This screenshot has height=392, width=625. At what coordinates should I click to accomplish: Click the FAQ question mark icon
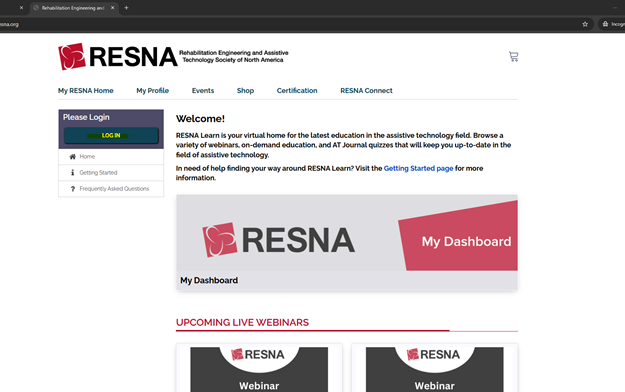pyautogui.click(x=73, y=189)
